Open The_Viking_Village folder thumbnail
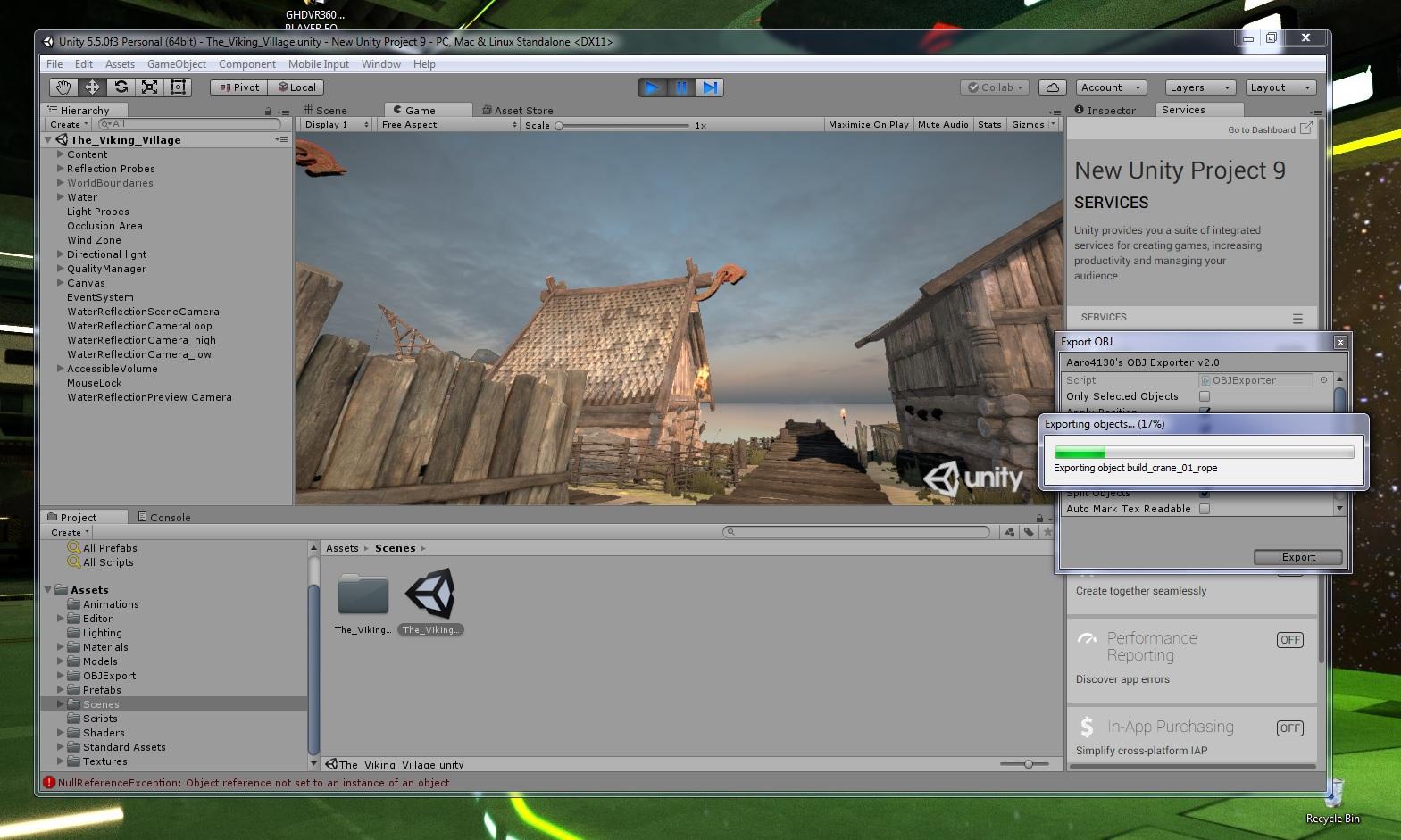Screen dimensions: 1401x840 click(363, 601)
